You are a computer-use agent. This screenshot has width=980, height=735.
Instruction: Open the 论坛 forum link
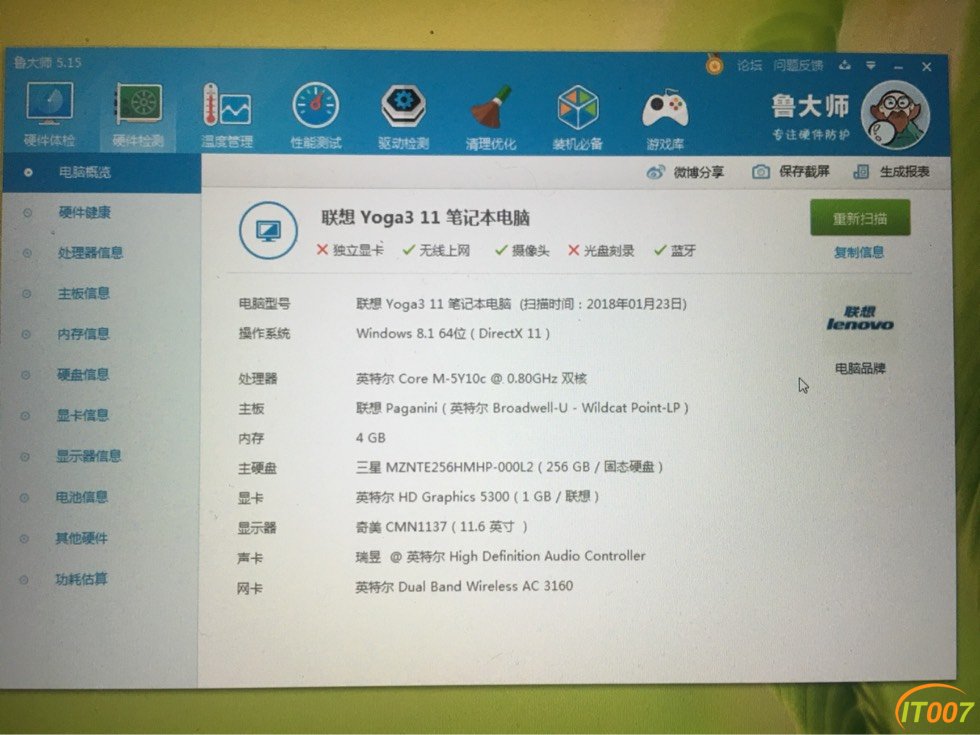tap(749, 65)
